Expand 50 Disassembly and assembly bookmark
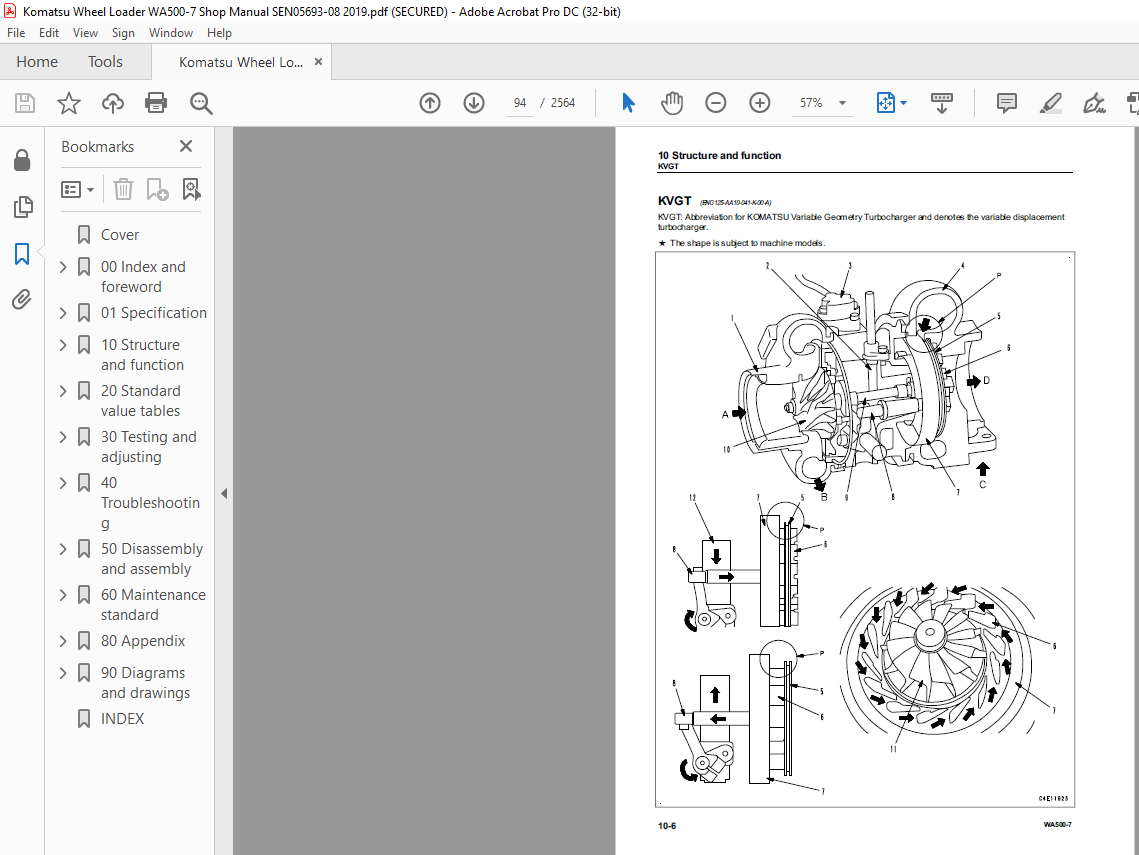Viewport: 1139px width, 855px height. 63,549
